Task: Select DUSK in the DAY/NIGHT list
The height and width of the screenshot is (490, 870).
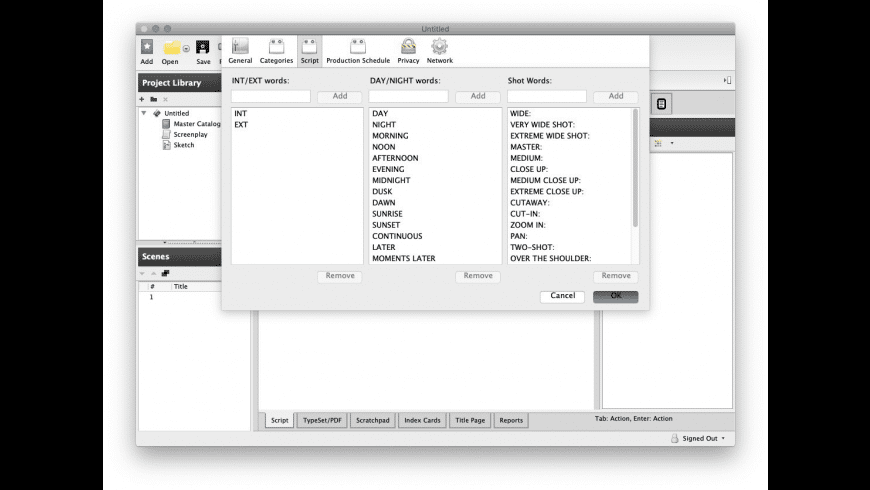Action: [x=382, y=191]
